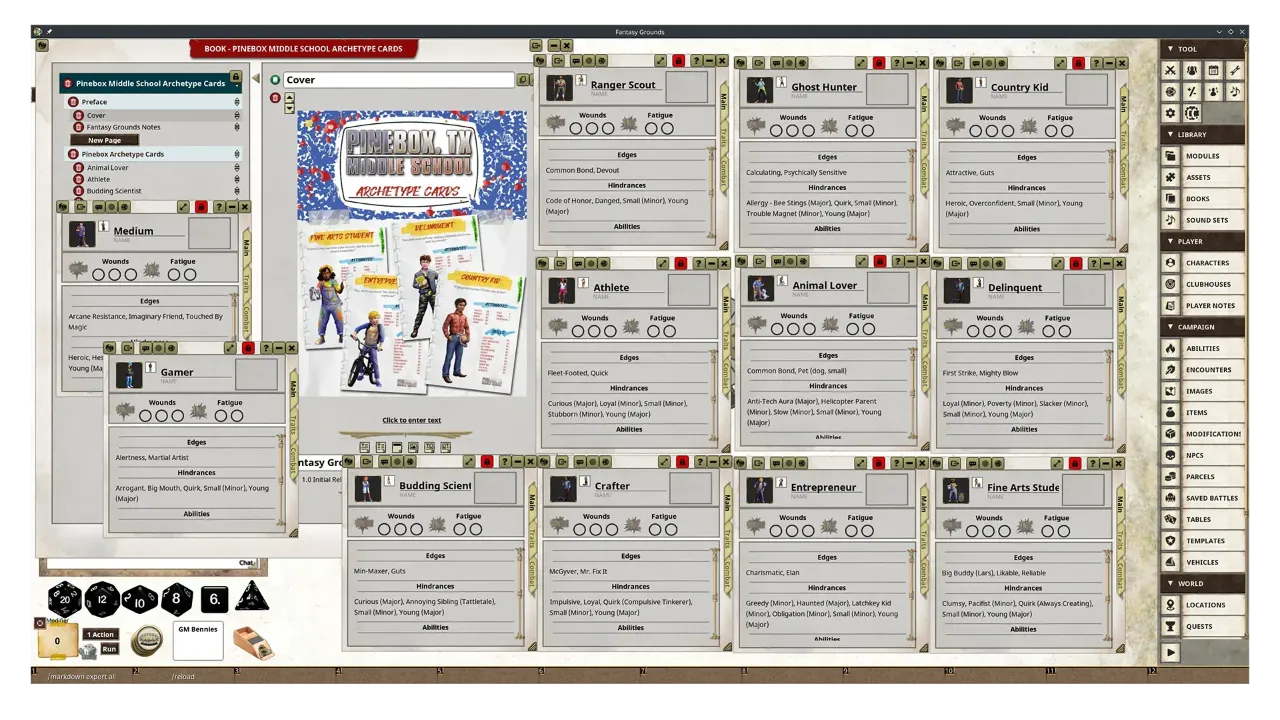This screenshot has width=1280, height=720.
Task: Click hotkey slot /markdown export all
Action: coord(83,677)
